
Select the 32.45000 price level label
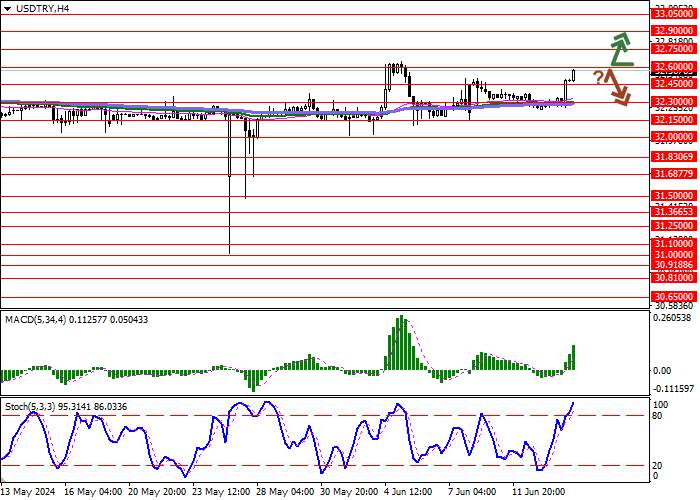(x=674, y=84)
